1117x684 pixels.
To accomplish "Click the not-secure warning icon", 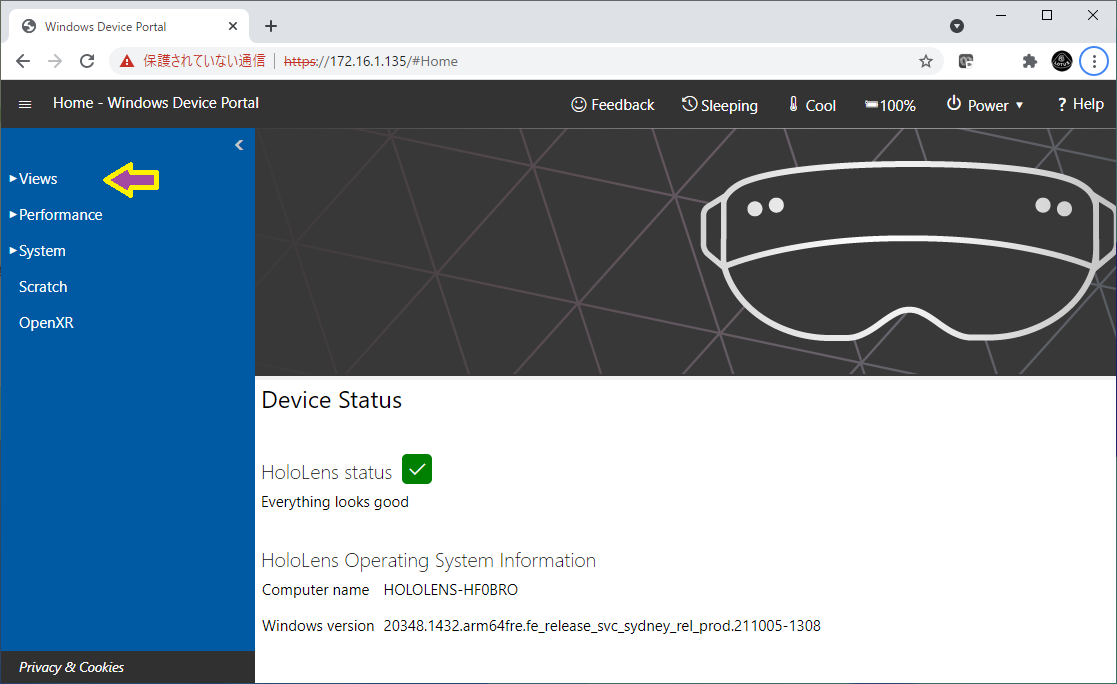I will click(127, 61).
